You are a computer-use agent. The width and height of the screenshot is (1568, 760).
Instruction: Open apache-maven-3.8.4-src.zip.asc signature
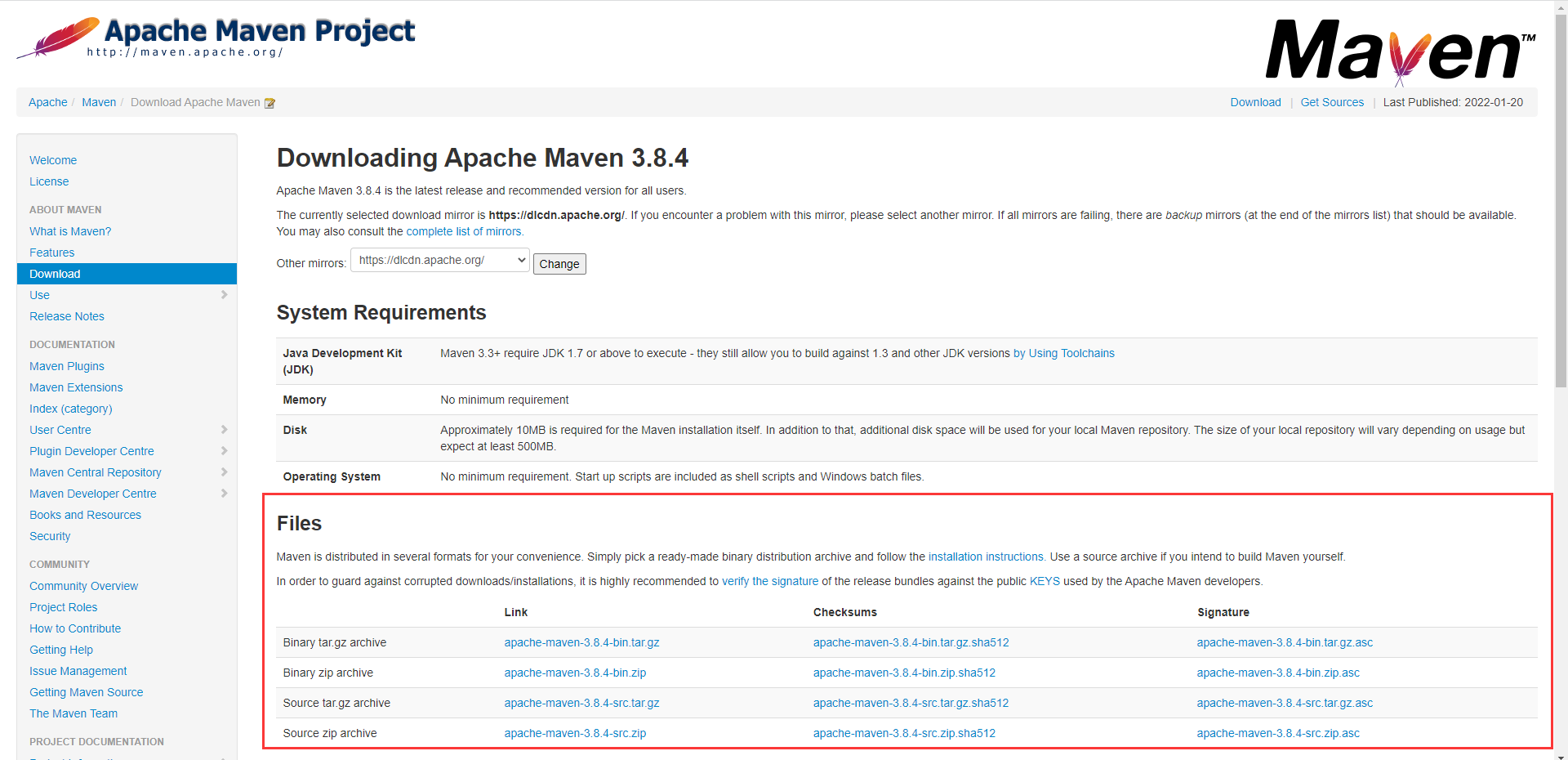(1278, 733)
